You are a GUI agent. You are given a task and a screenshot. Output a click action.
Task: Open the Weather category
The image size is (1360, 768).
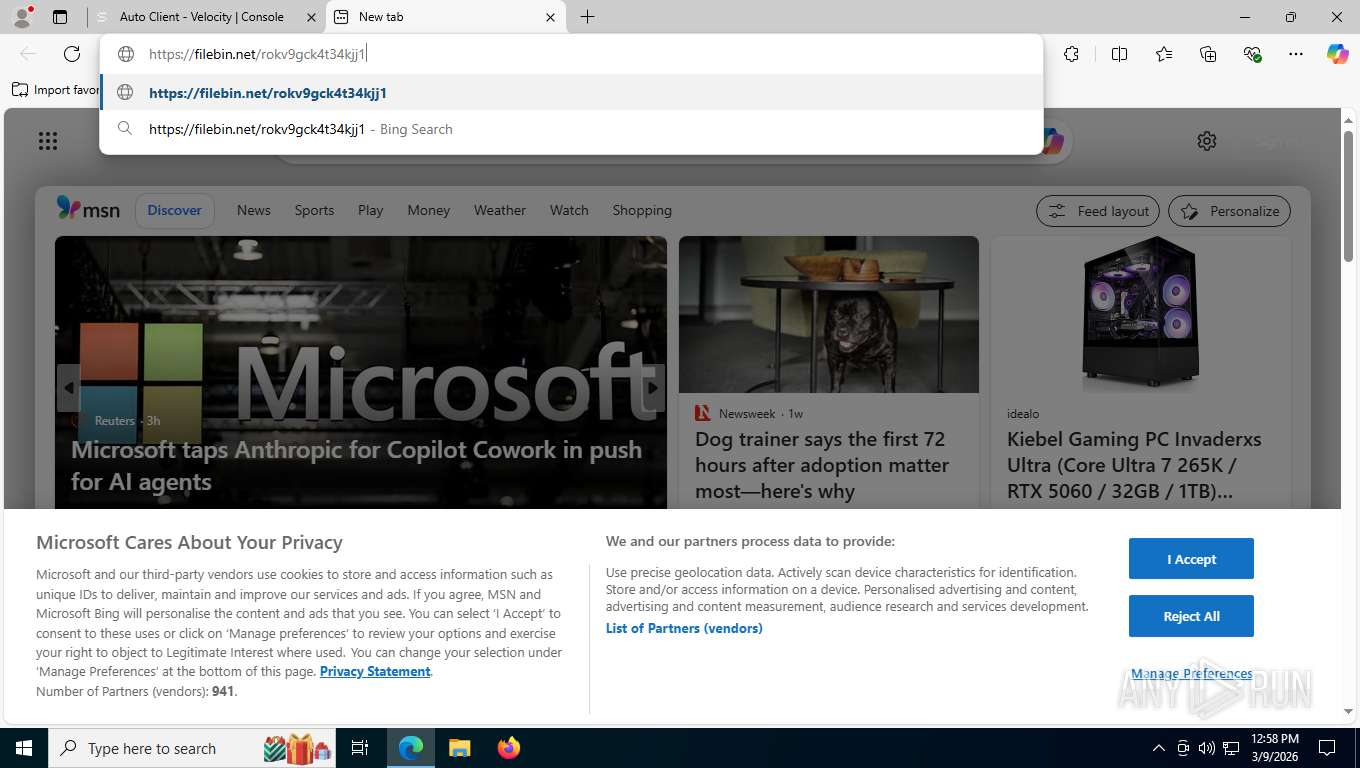[500, 210]
